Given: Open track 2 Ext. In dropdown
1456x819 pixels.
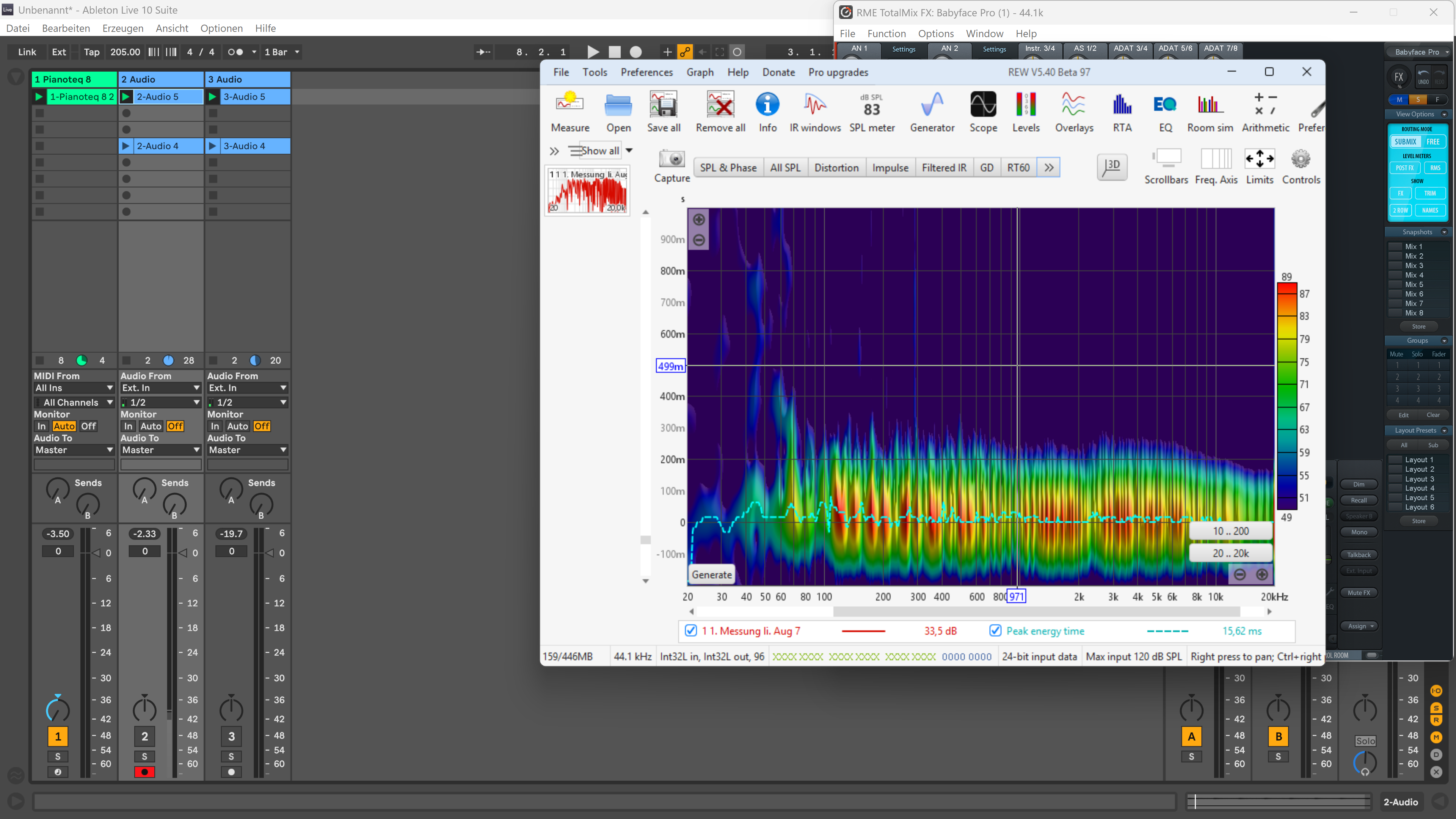Looking at the screenshot, I should click(161, 388).
